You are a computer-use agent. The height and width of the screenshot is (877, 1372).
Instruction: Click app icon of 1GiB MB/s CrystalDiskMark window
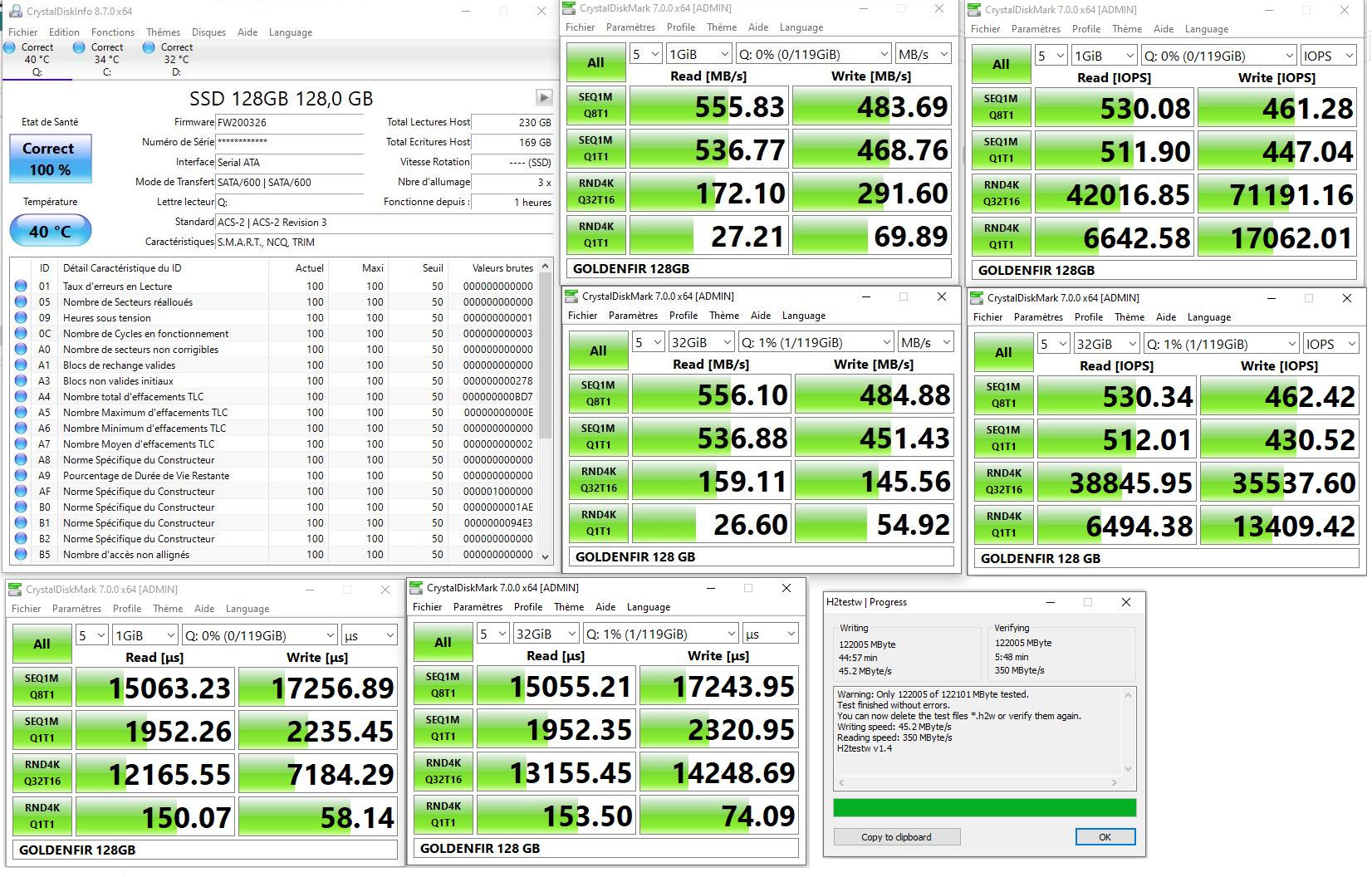pos(569,8)
